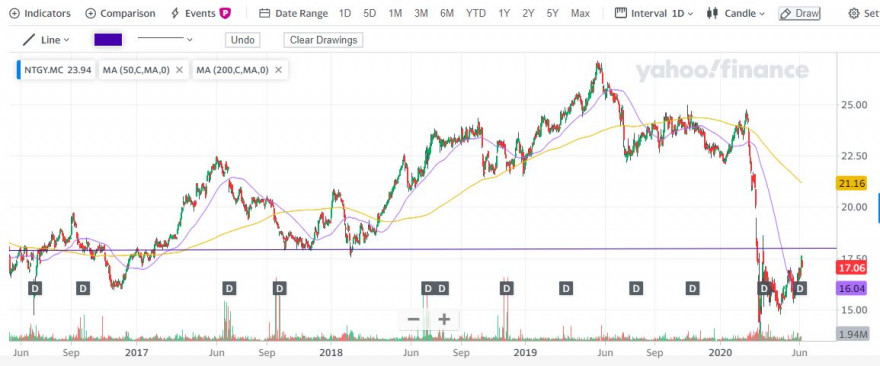Select the YTD date range
The width and height of the screenshot is (880, 366).
coord(475,13)
